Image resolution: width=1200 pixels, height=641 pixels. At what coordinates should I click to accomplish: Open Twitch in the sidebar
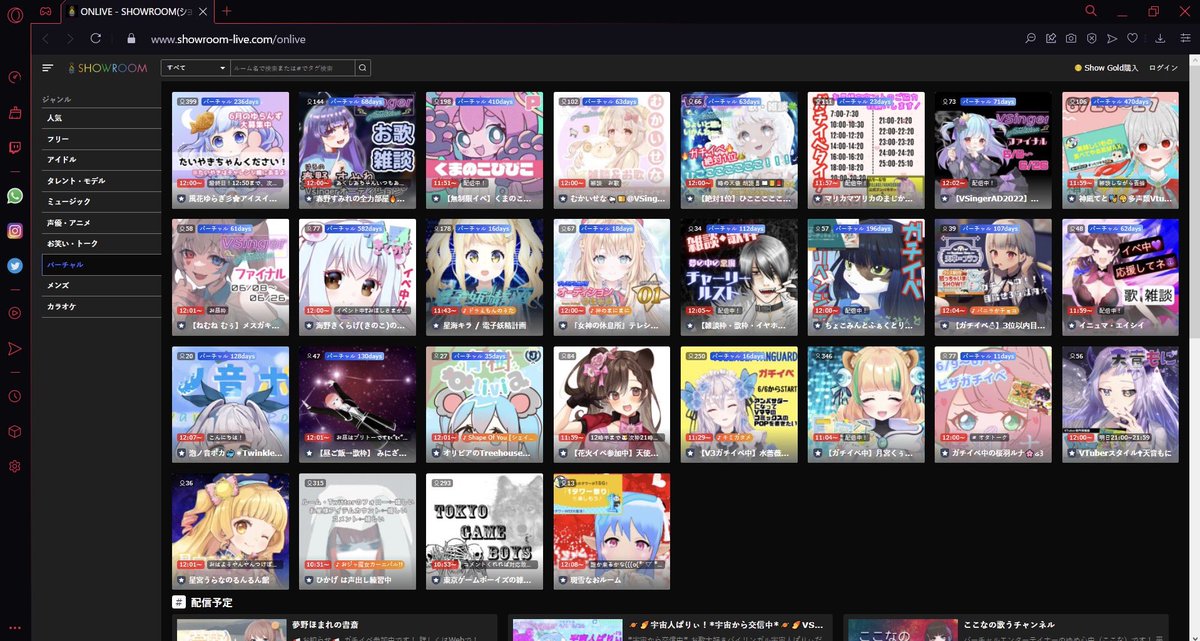(x=14, y=149)
